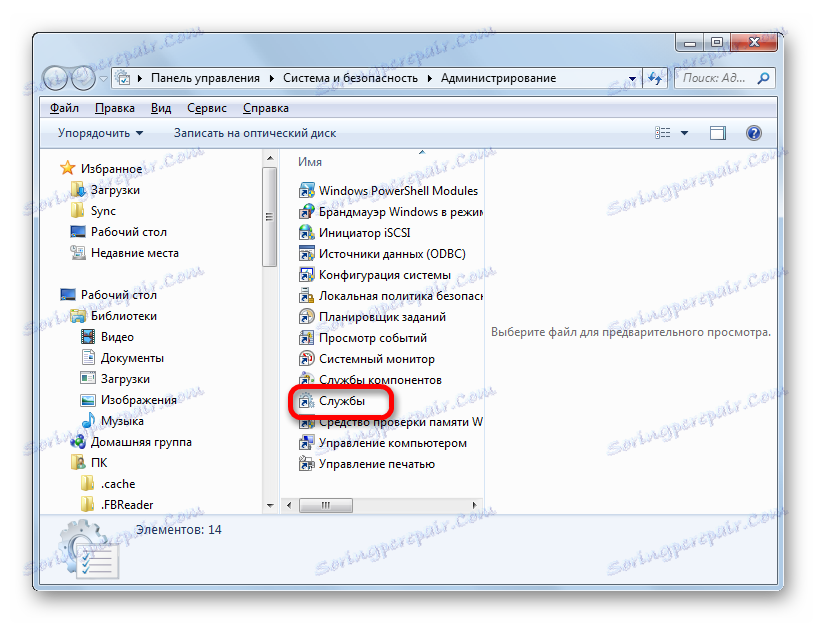Click the Документы library icon
The width and height of the screenshot is (817, 624).
point(88,357)
